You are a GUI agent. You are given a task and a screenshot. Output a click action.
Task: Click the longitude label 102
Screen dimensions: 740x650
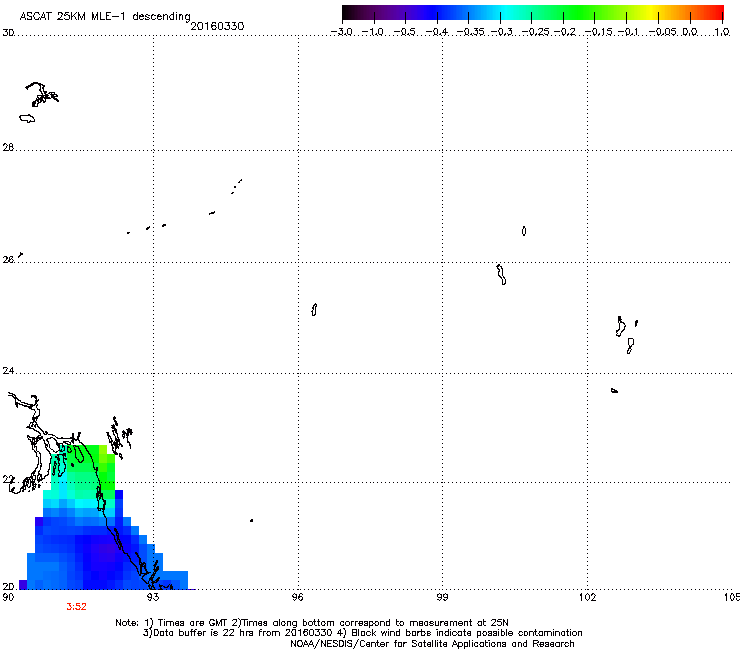[x=588, y=597]
